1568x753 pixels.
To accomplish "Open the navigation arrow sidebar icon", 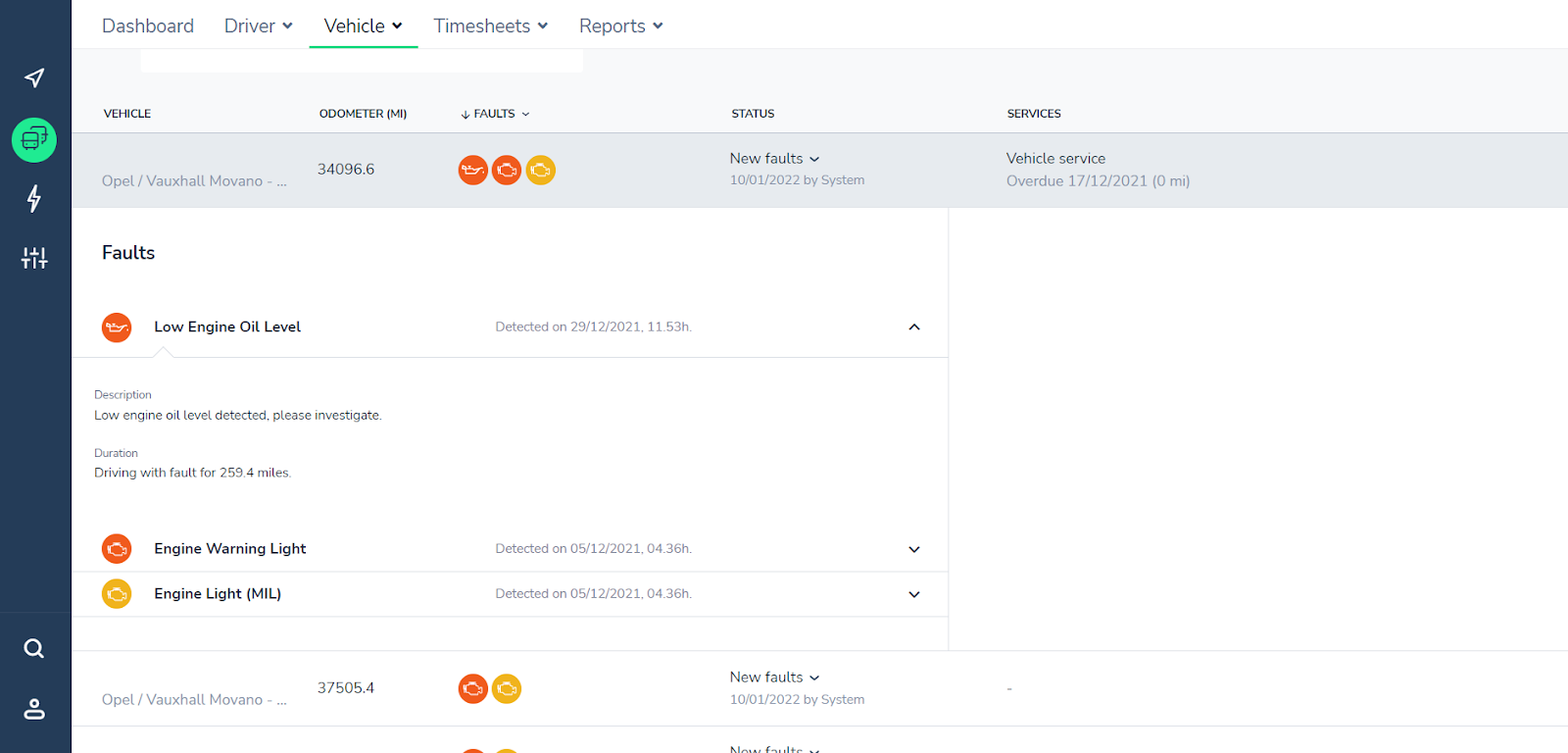I will (x=34, y=77).
